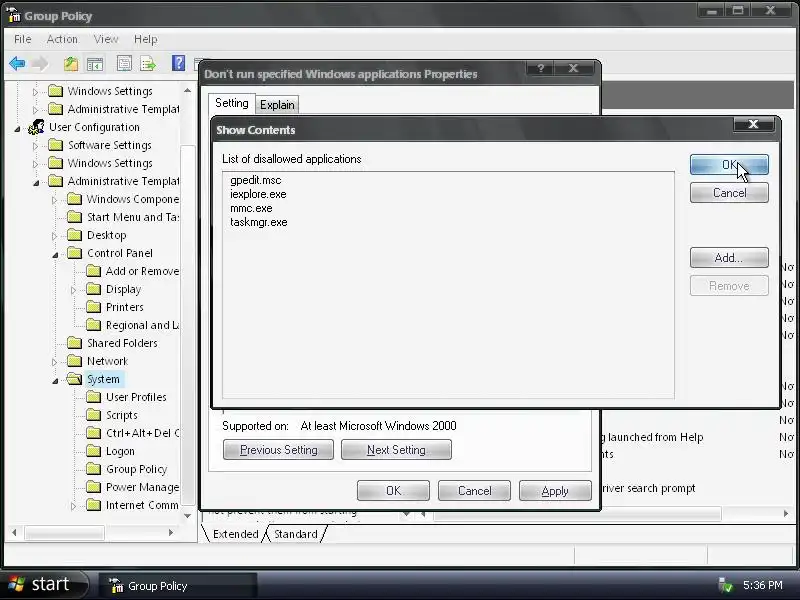Click the User Configuration node icon

[x=36, y=127]
